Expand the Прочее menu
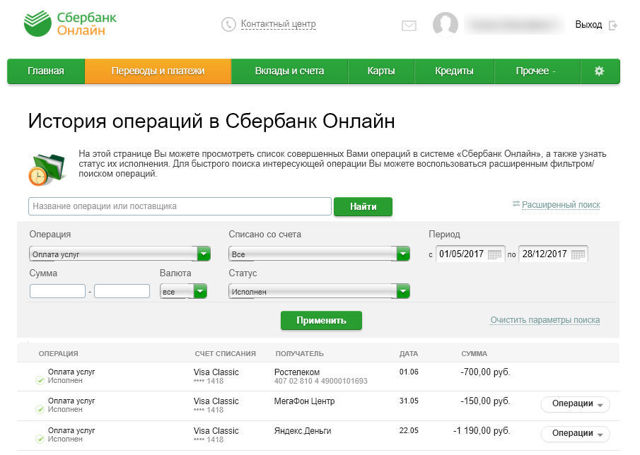This screenshot has width=640, height=455. click(x=536, y=71)
